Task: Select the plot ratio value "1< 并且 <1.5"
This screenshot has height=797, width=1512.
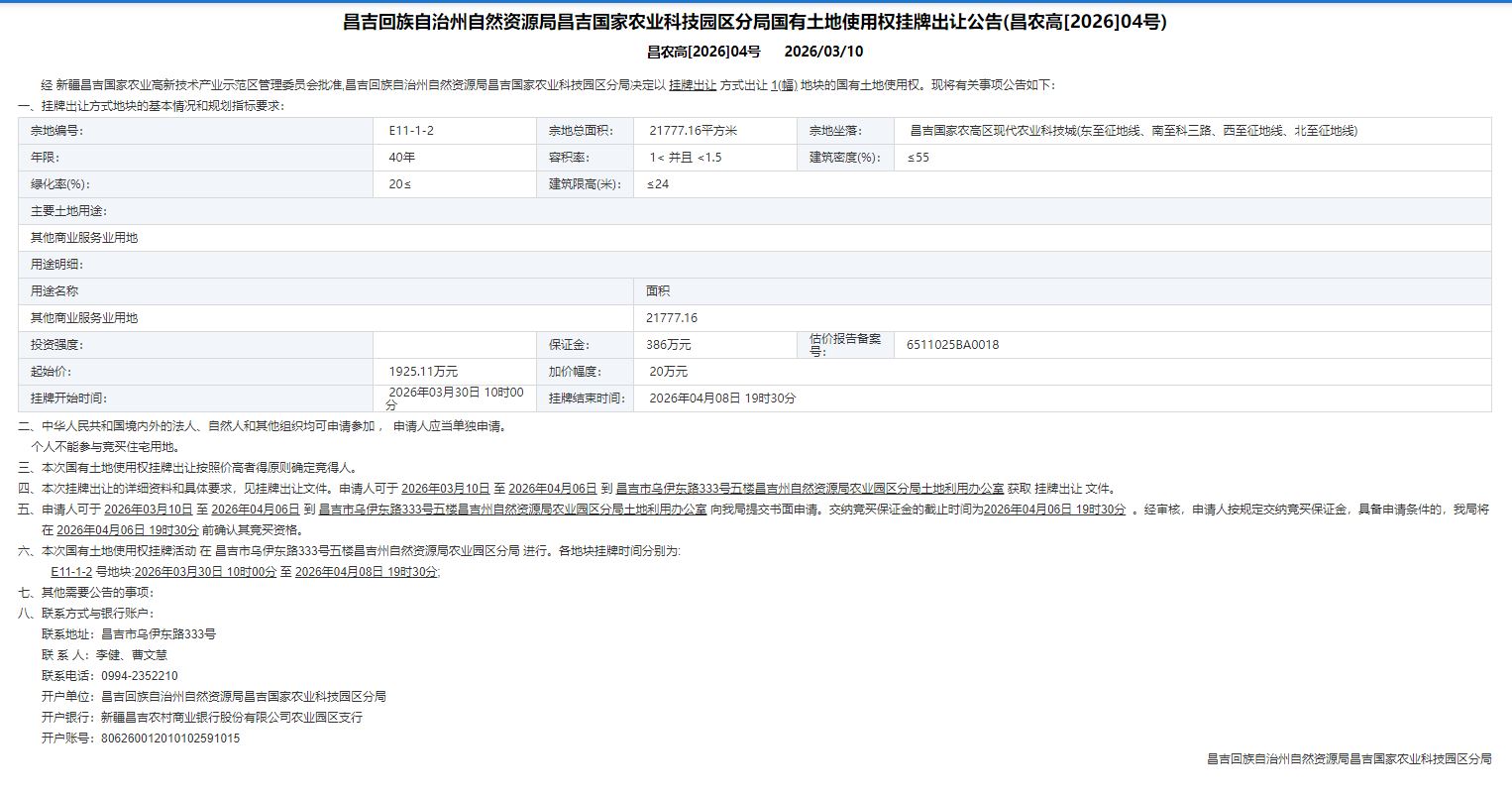Action: [685, 158]
